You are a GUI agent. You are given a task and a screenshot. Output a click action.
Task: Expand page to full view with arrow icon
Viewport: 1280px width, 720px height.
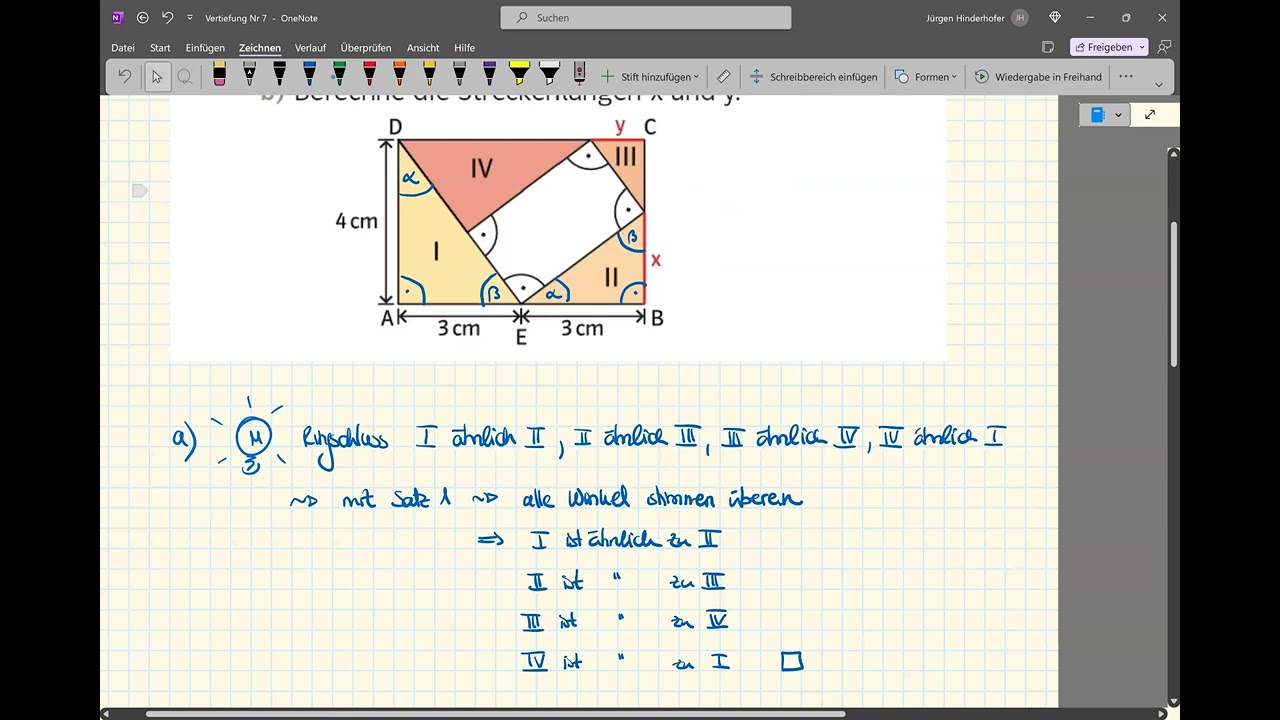1150,115
